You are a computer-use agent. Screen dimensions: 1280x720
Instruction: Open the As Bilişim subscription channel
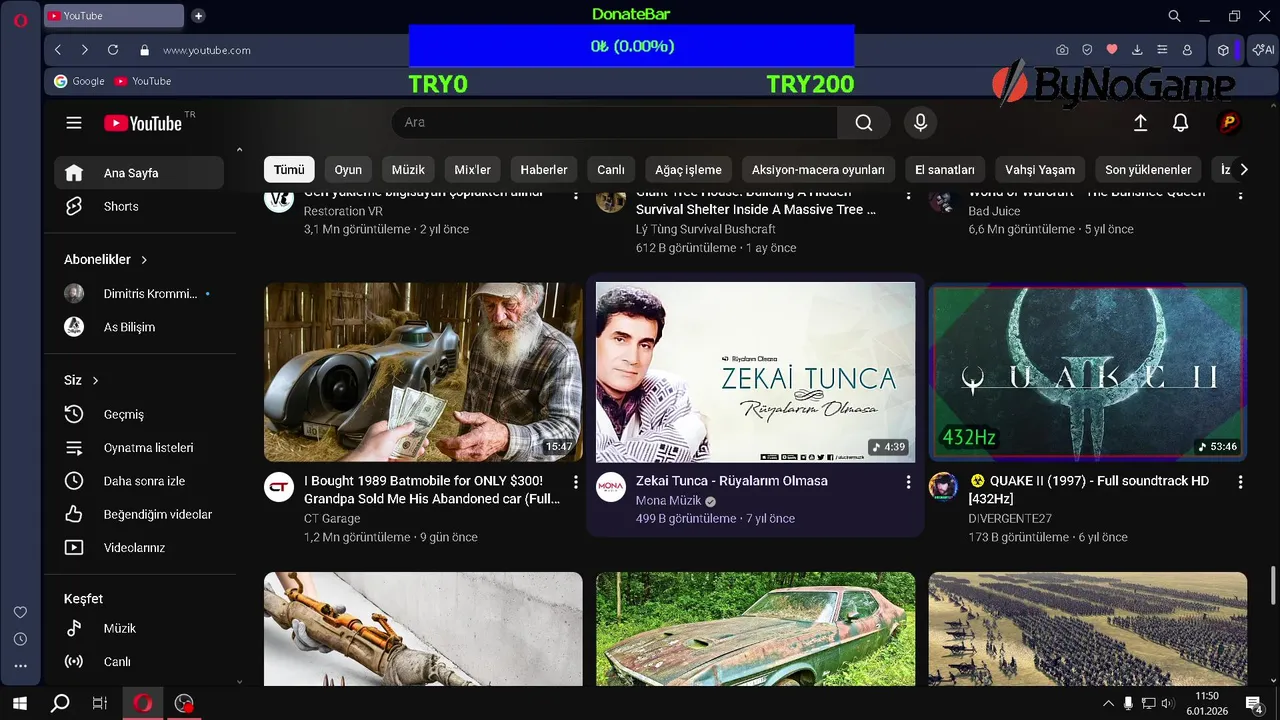tap(139, 327)
